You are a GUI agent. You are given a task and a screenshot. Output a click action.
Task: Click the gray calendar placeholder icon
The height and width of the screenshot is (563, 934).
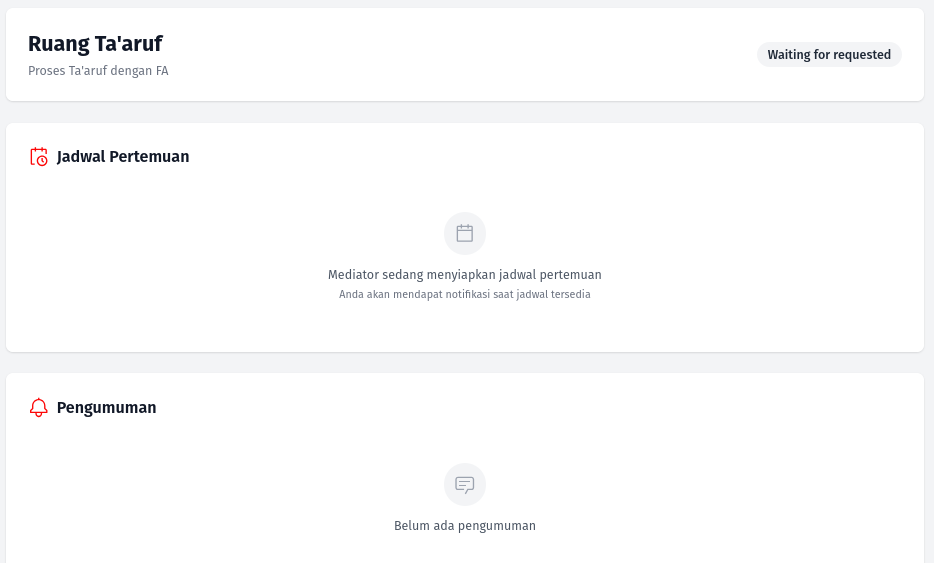[x=465, y=233]
